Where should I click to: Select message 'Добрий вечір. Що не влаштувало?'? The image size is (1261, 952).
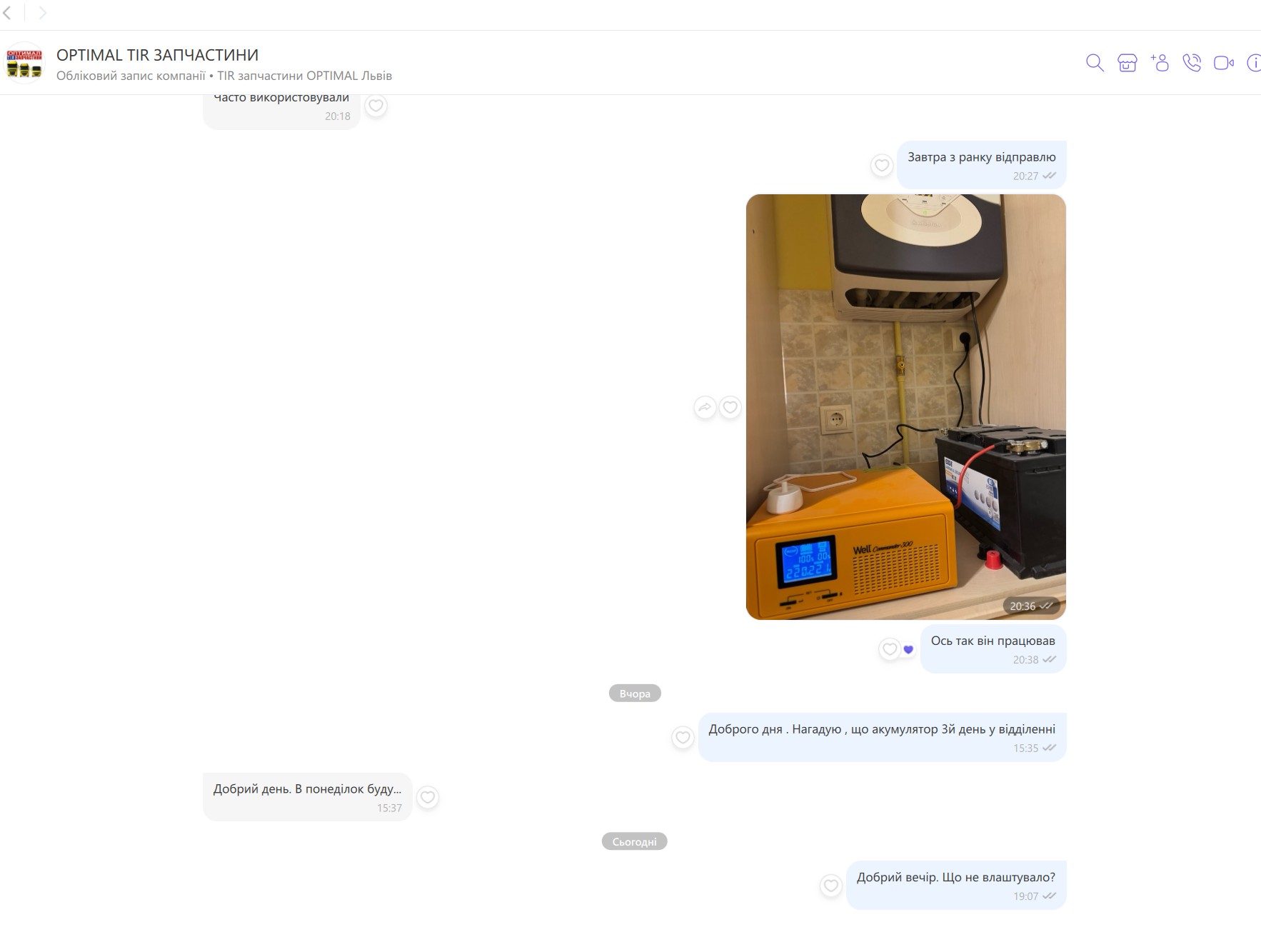pyautogui.click(x=956, y=885)
